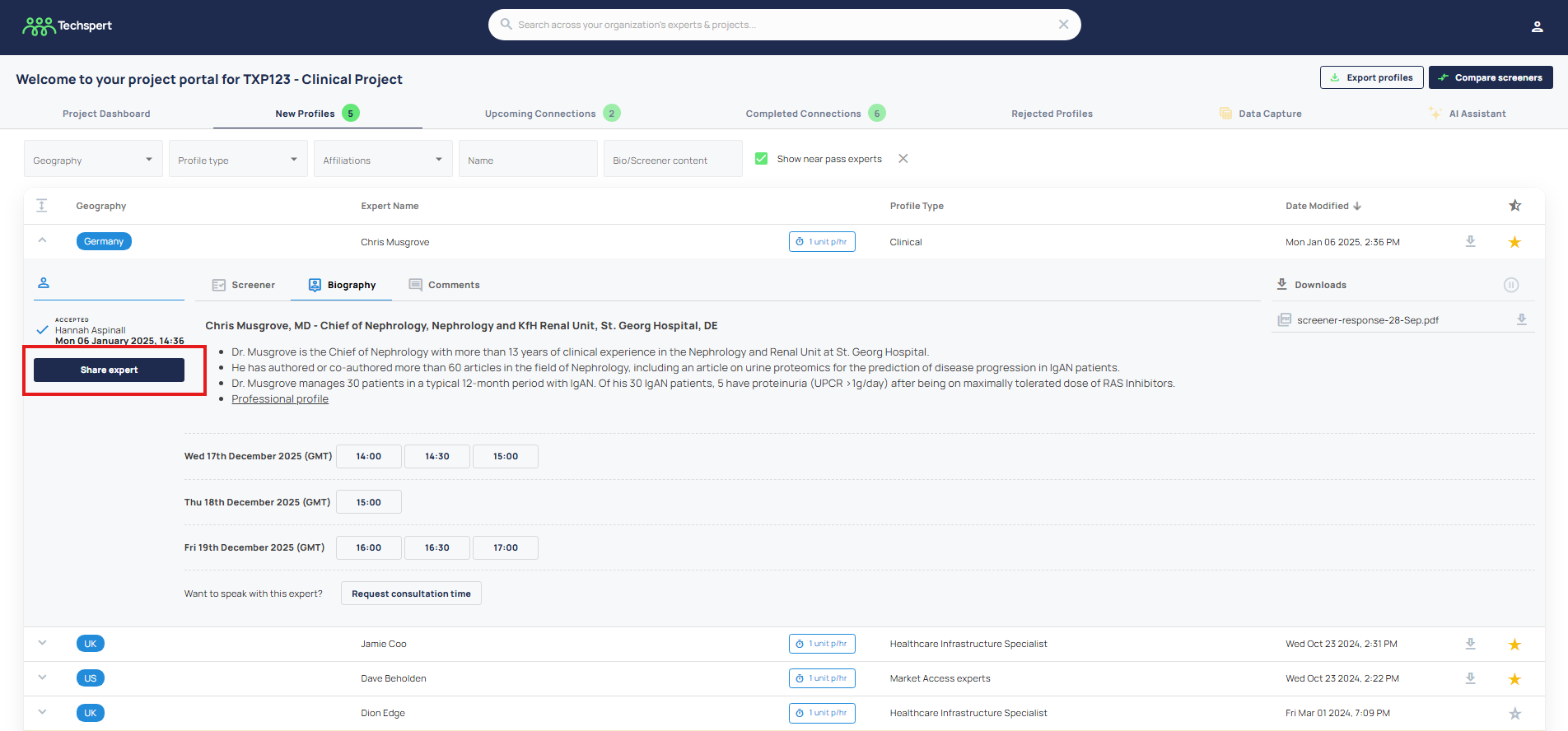The height and width of the screenshot is (731, 1568).
Task: Click Dave Beholden's 1 unit p/hr badge
Action: tap(822, 678)
